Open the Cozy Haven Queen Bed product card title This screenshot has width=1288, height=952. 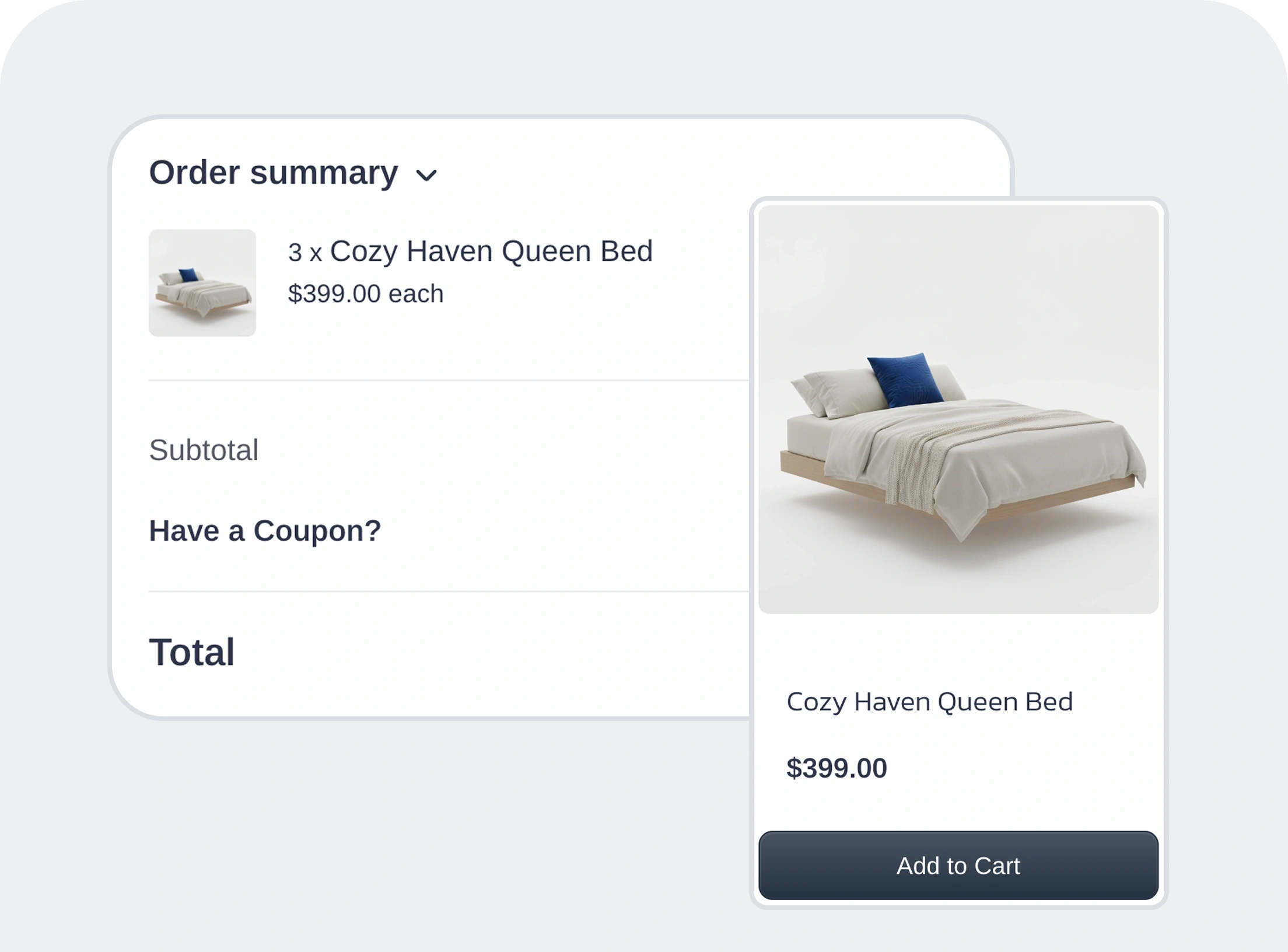(x=929, y=702)
